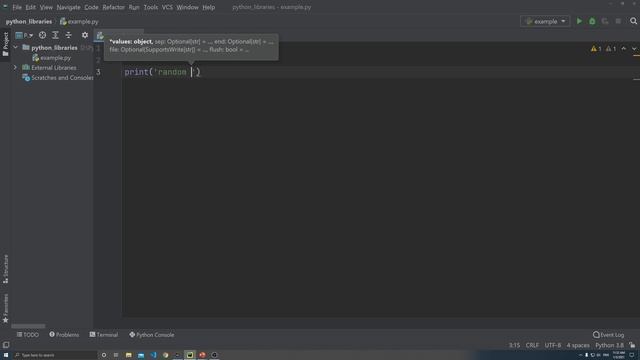Open the Navigate menu
The image size is (640, 360).
(68, 7)
